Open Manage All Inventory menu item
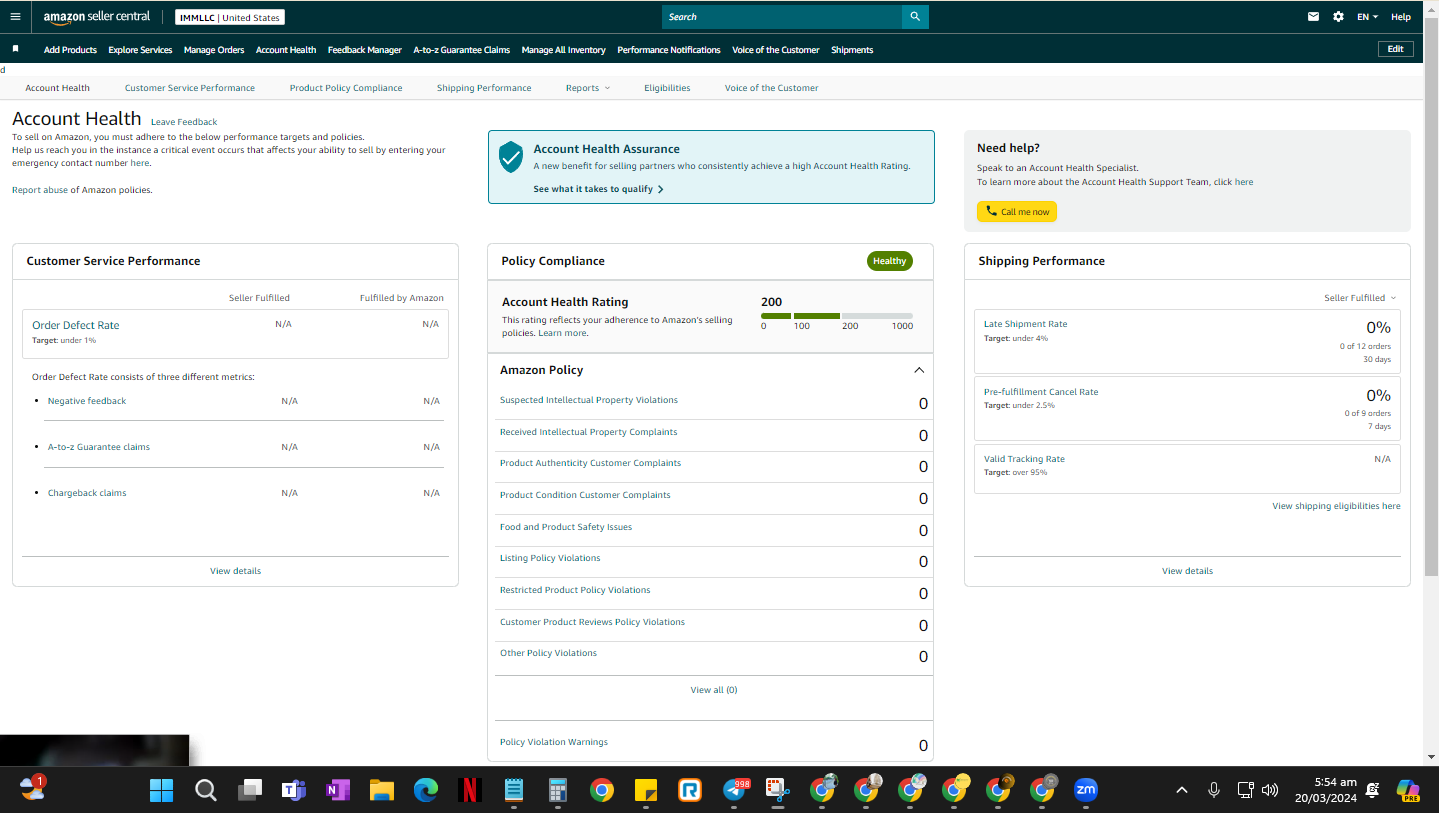Image resolution: width=1439 pixels, height=813 pixels. [x=564, y=50]
